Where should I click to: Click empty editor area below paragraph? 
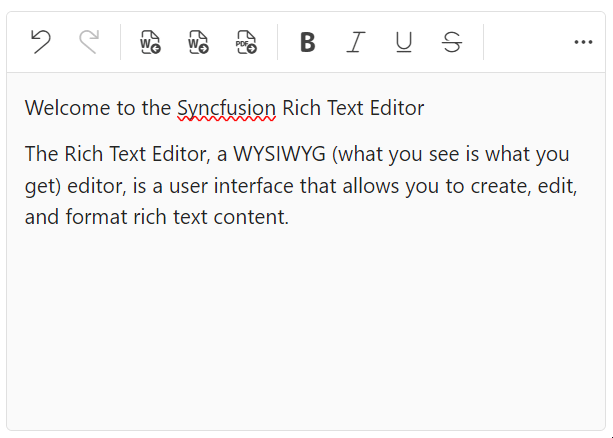[x=306, y=328]
